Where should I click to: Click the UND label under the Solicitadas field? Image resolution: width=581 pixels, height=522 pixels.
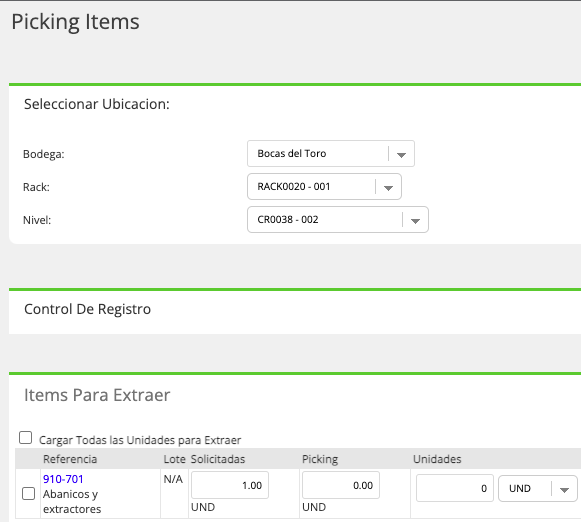203,507
